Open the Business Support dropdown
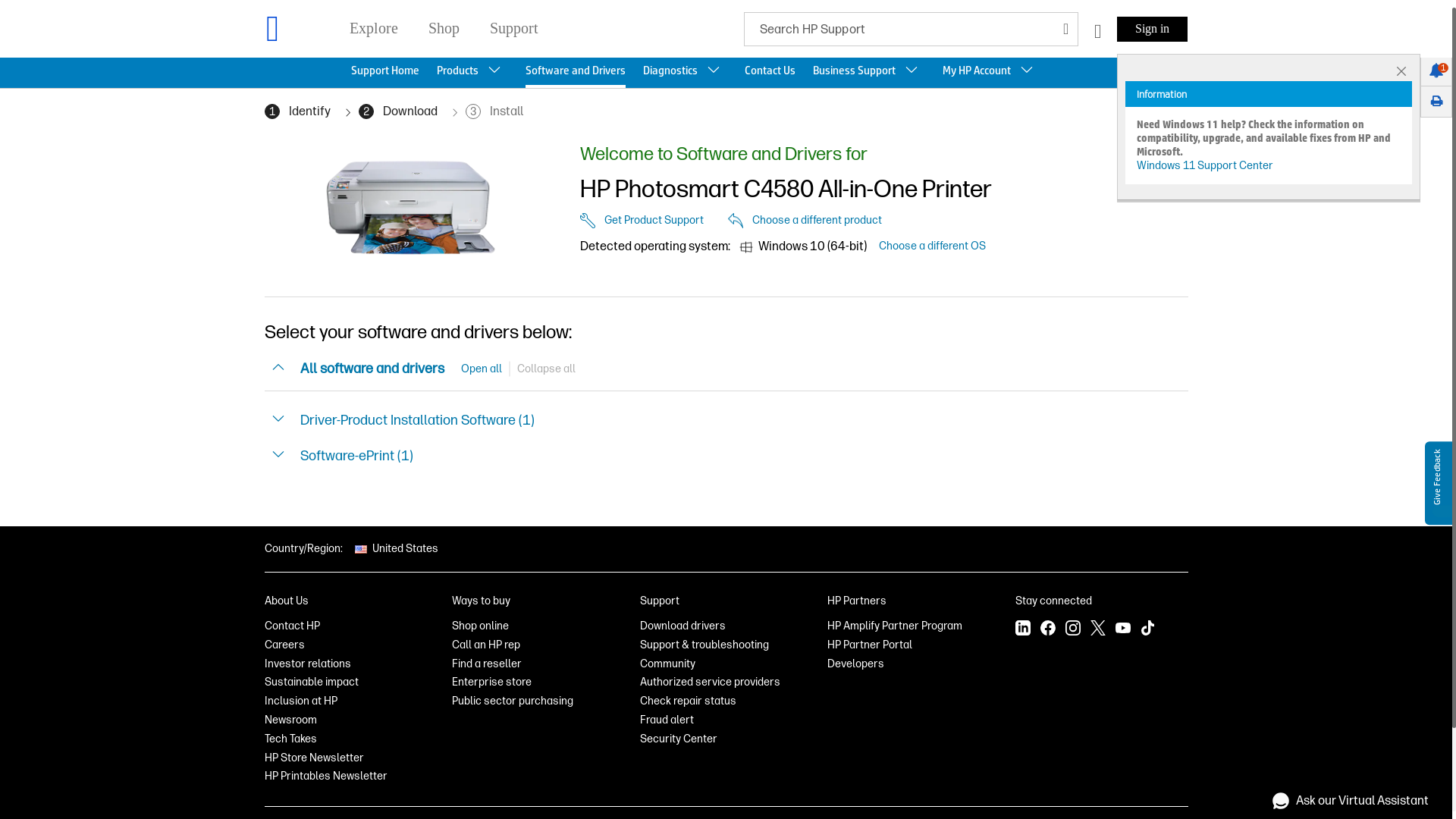The image size is (1456, 819). (865, 71)
